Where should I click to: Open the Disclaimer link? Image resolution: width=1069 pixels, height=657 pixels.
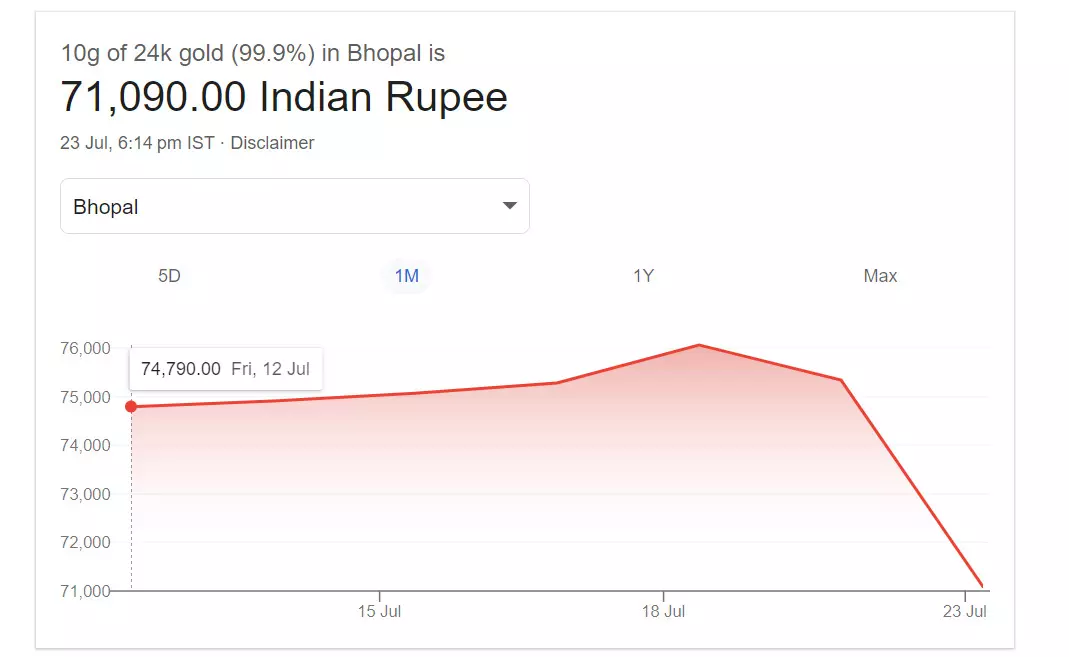272,143
